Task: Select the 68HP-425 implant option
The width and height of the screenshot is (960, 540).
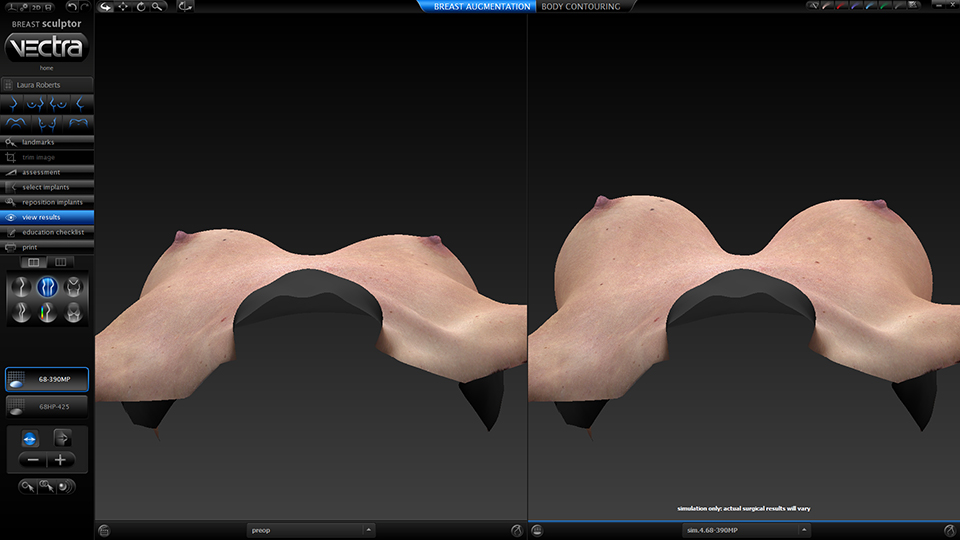Action: coord(47,406)
